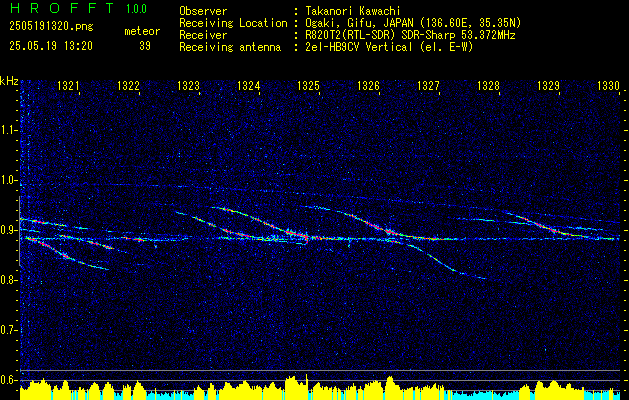Click the bright echo peak near 1325
The width and height of the screenshot is (629, 400).
tap(307, 238)
